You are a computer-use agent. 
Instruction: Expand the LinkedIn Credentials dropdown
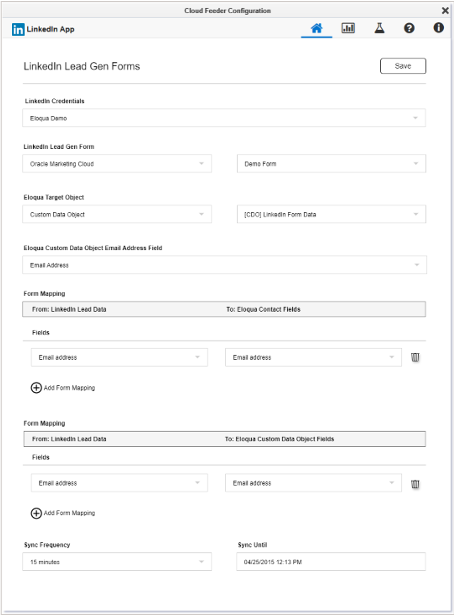[224, 118]
